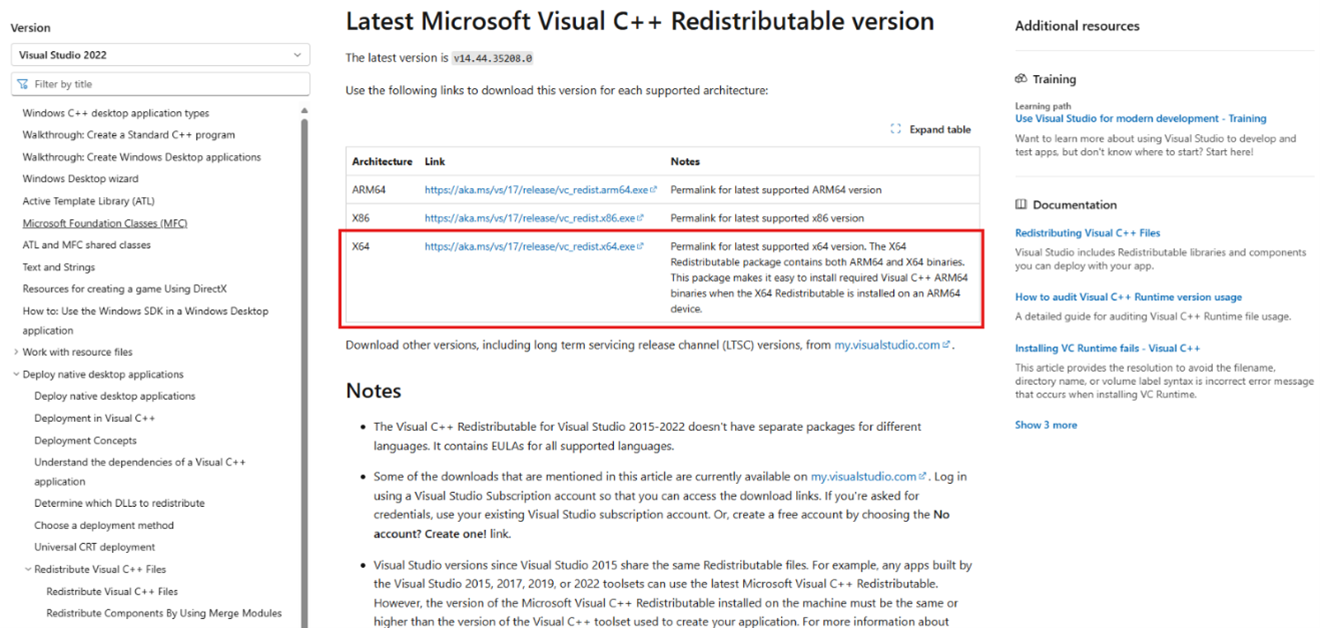Click the filter icon in title search box
Image resolution: width=1320 pixels, height=628 pixels.
coord(23,84)
